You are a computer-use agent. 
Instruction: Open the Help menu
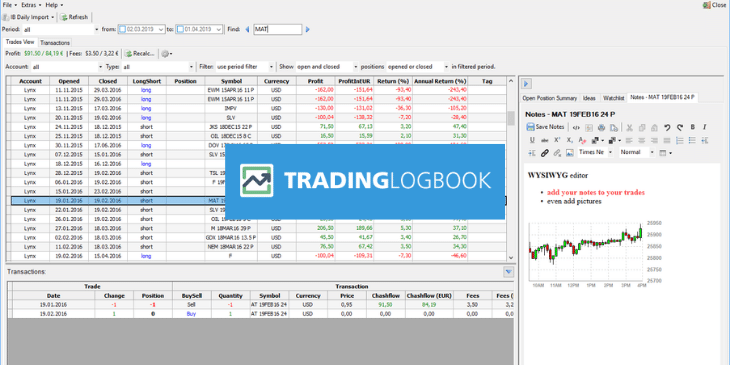(54, 5)
